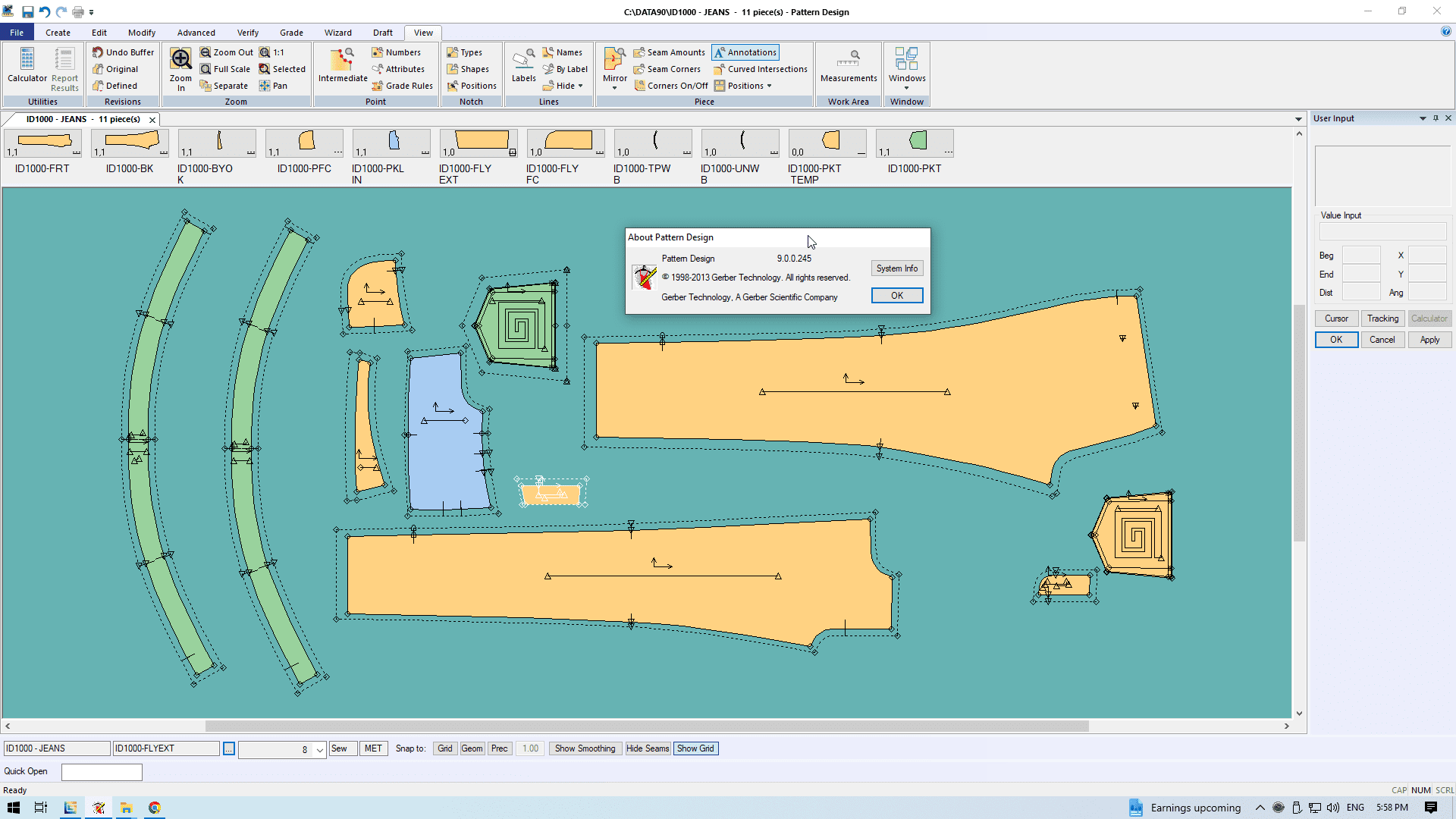Expand the Windows dropdown in ribbon

coord(906,88)
